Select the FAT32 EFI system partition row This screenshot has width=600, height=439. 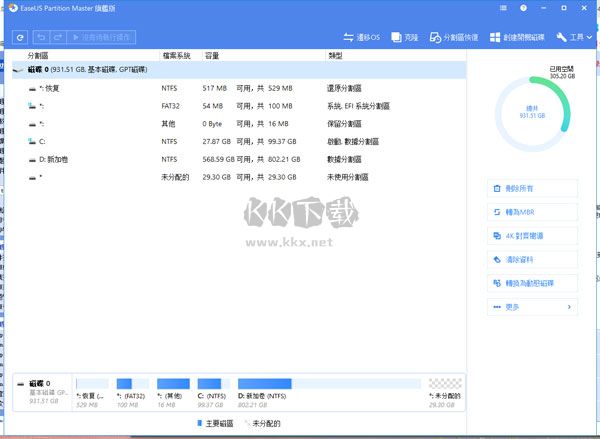coord(239,106)
